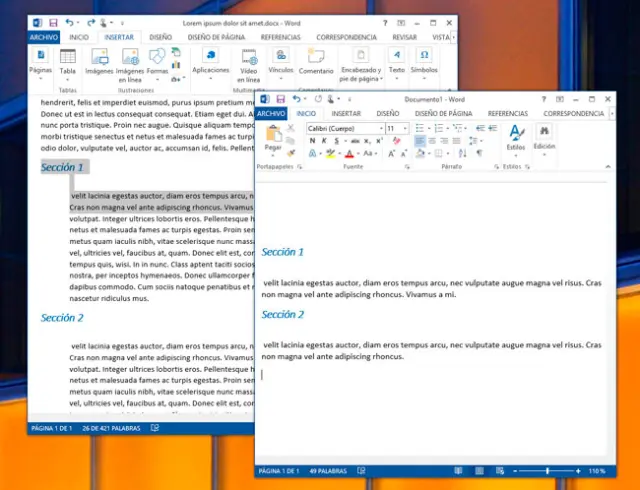Toggle bold formatting in Documento1
This screenshot has height=490, width=640.
click(311, 141)
